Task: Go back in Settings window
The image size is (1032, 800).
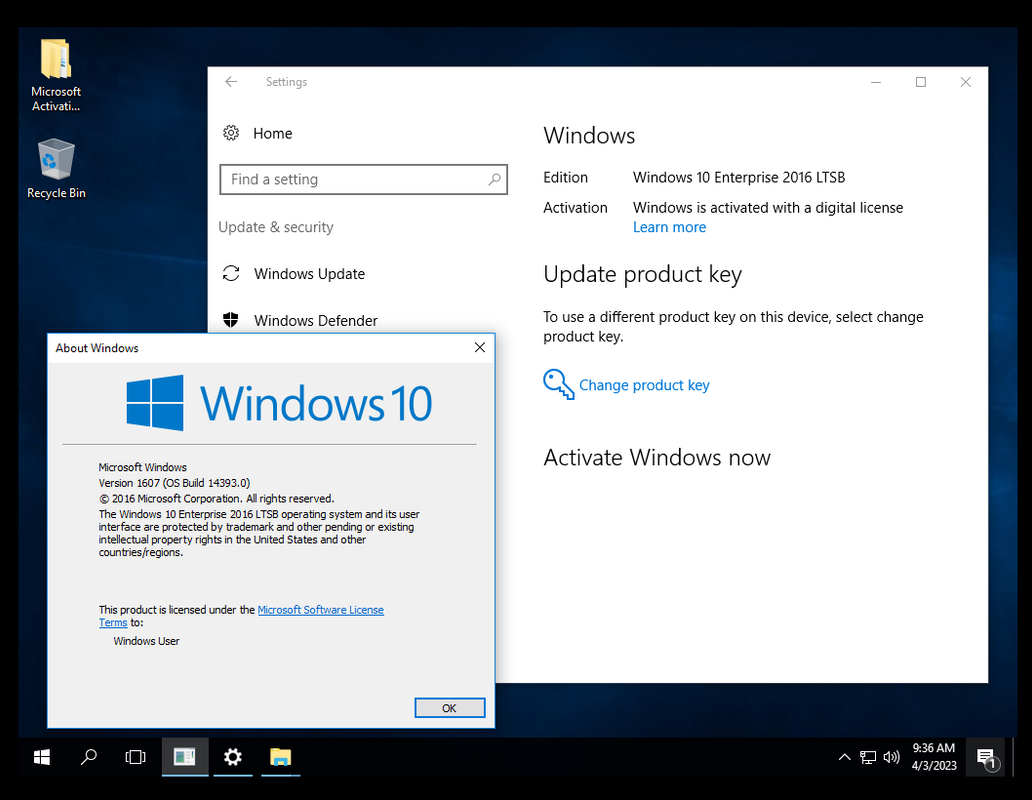Action: 231,82
